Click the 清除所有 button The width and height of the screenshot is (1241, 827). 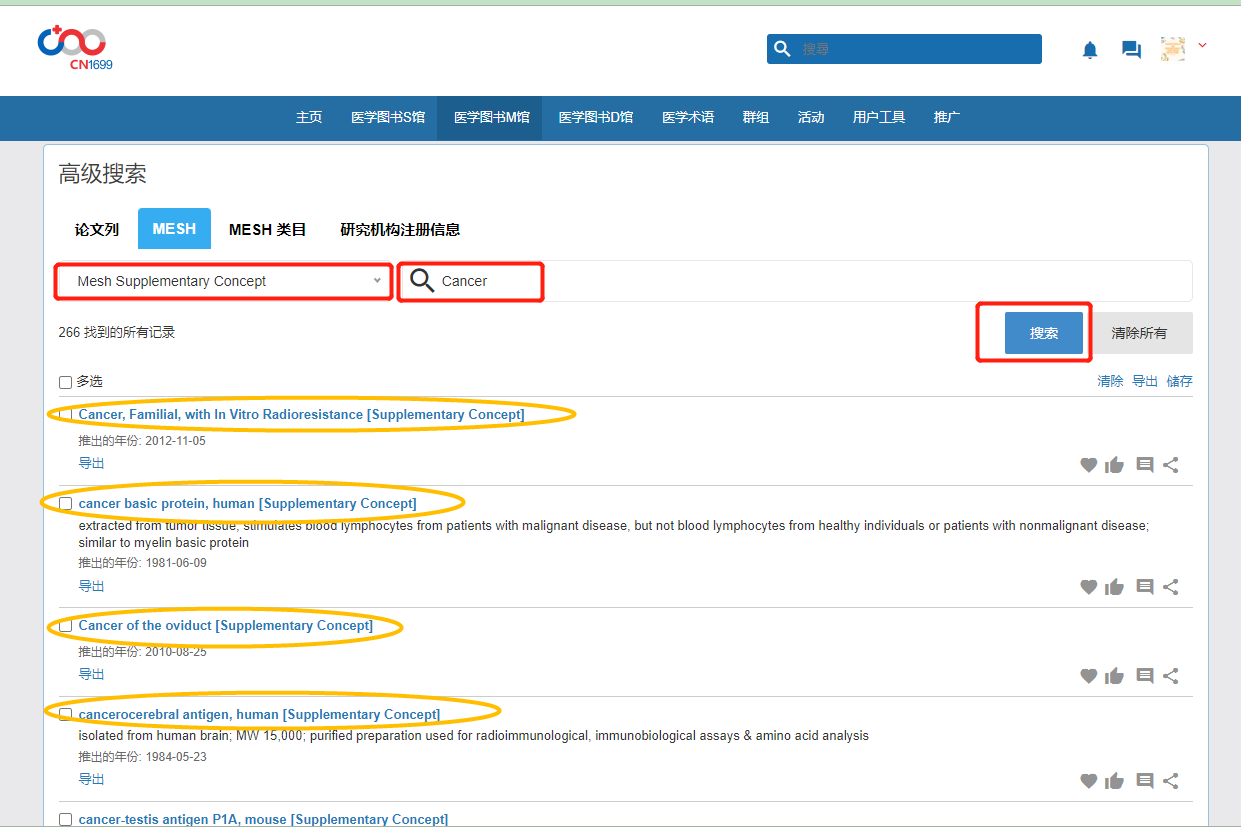pos(1138,333)
